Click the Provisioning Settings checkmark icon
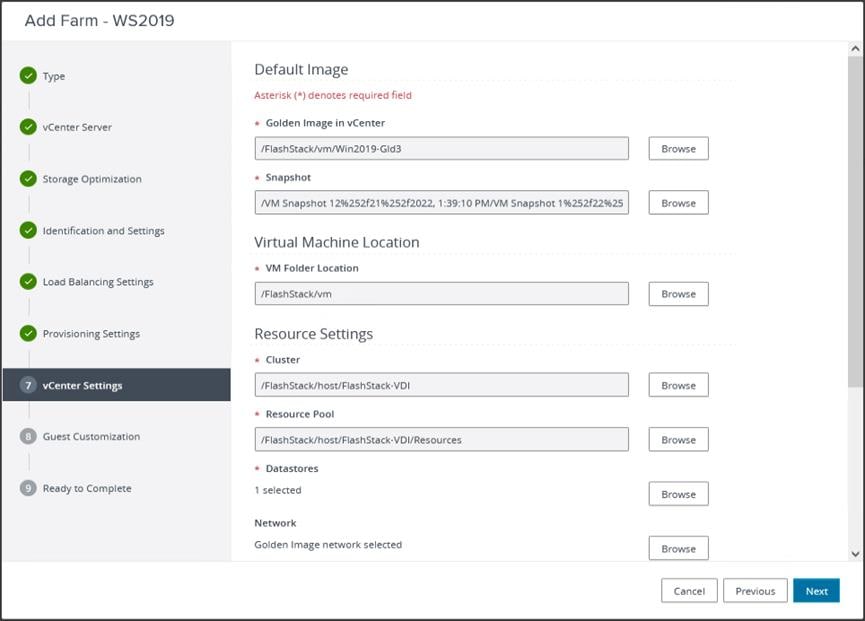 (28, 333)
